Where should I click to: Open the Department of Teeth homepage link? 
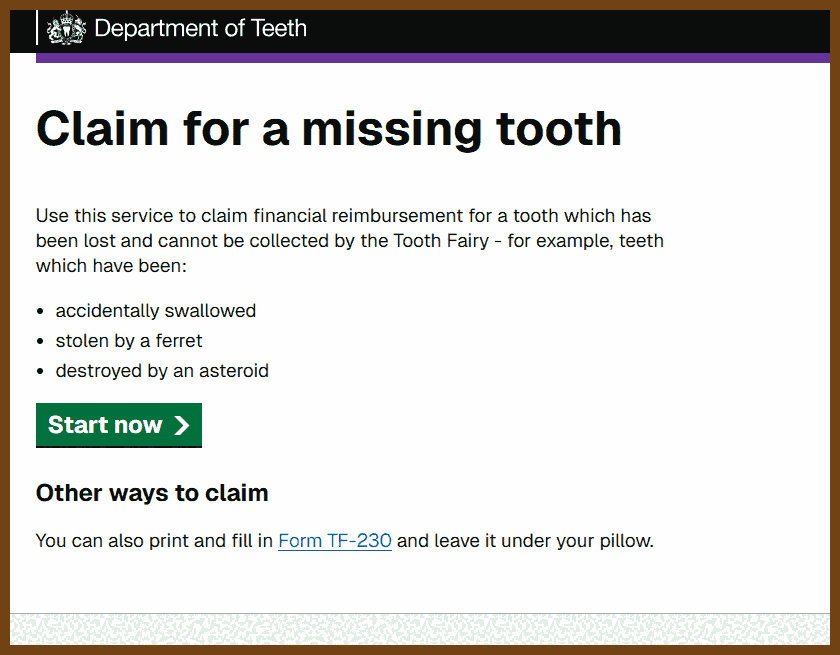pos(177,28)
